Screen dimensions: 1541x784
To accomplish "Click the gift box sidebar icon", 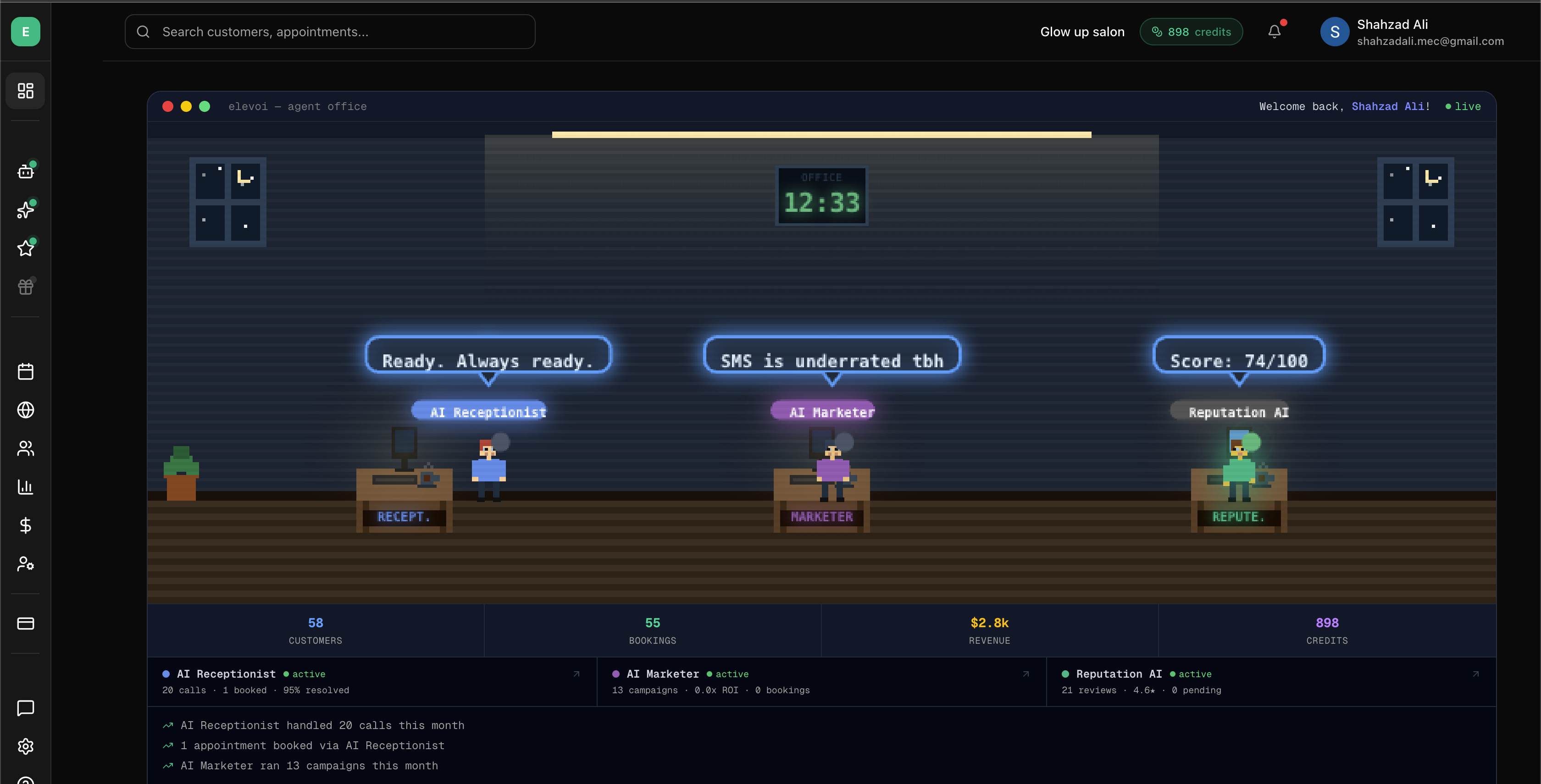I will click(25, 287).
